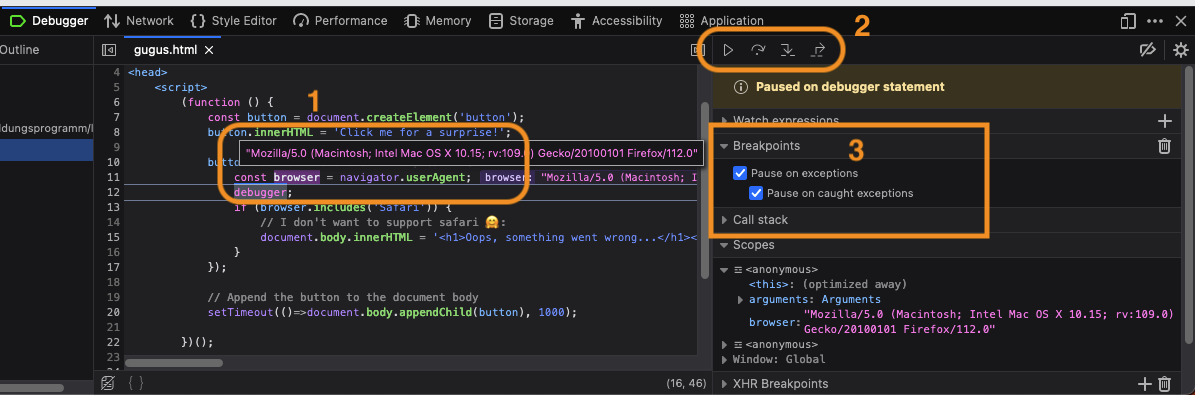Click the <this>: (optimized away) row
The height and width of the screenshot is (395, 1195).
[828, 284]
